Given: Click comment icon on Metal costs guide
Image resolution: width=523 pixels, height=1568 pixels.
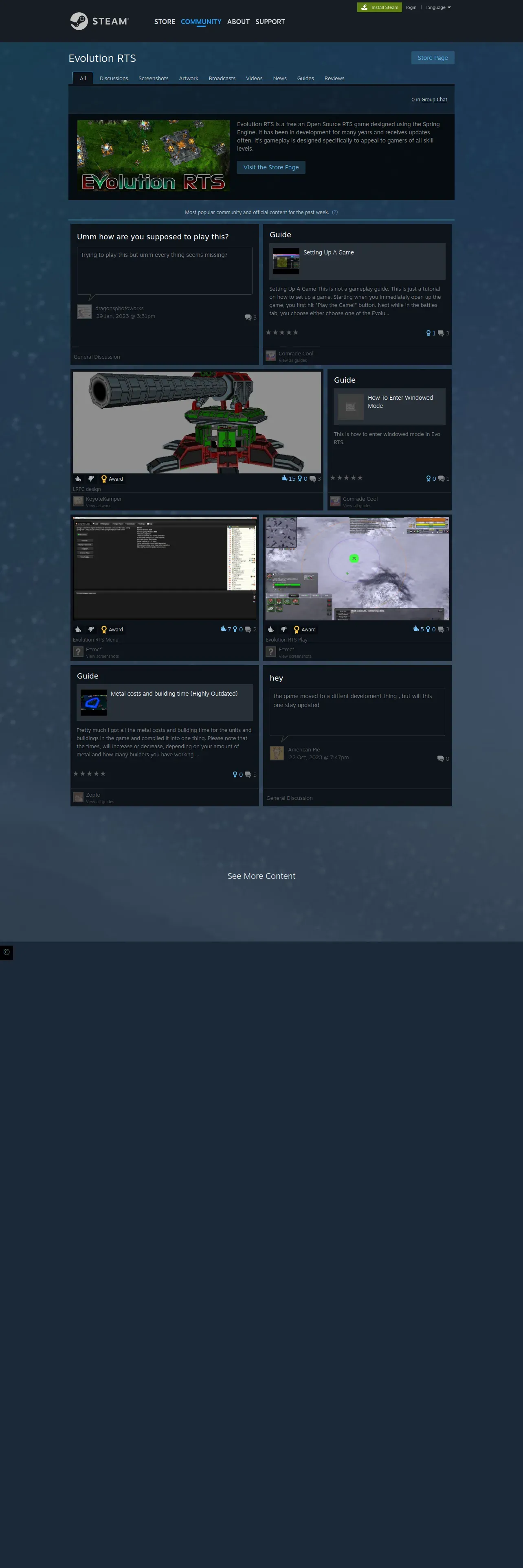Looking at the screenshot, I should point(248,775).
